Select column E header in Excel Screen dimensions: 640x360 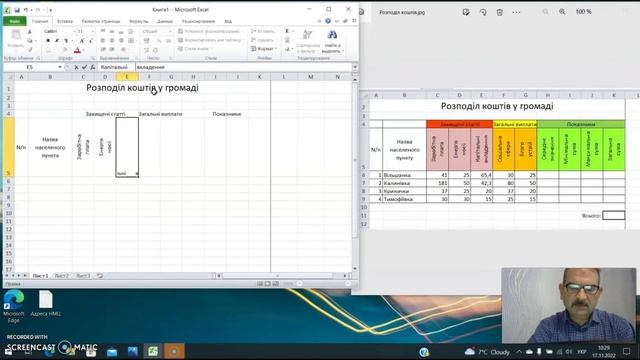coord(127,77)
